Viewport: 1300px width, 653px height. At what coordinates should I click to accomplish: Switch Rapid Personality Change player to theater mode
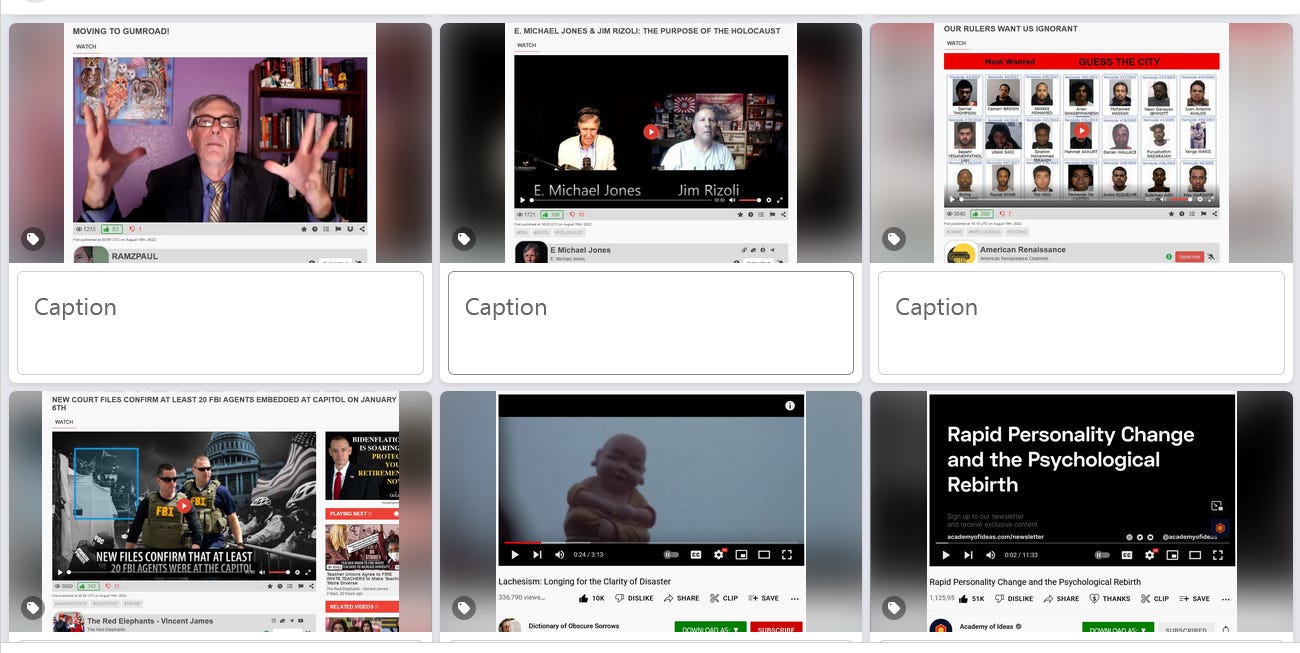(x=1195, y=555)
